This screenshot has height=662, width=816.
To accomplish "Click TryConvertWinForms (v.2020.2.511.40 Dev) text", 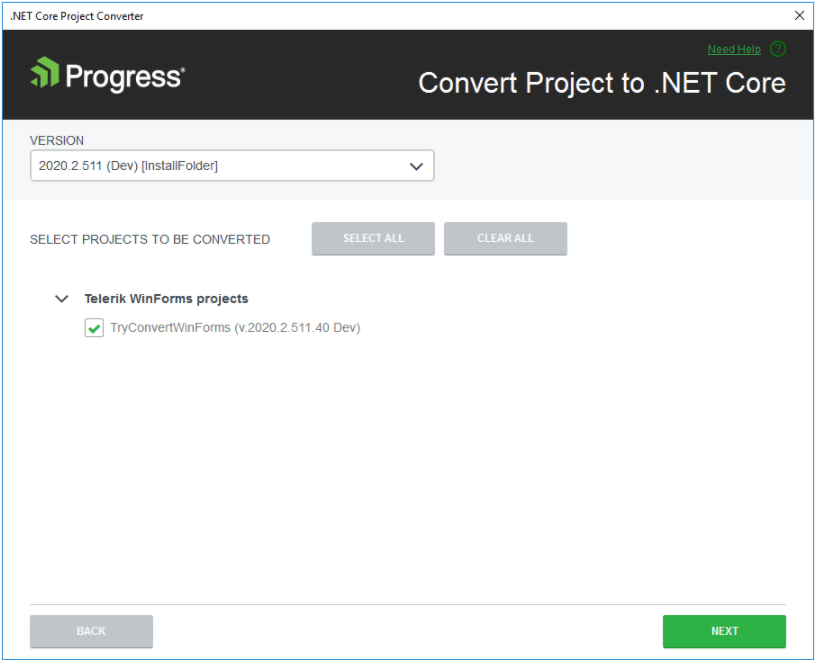I will (x=235, y=328).
